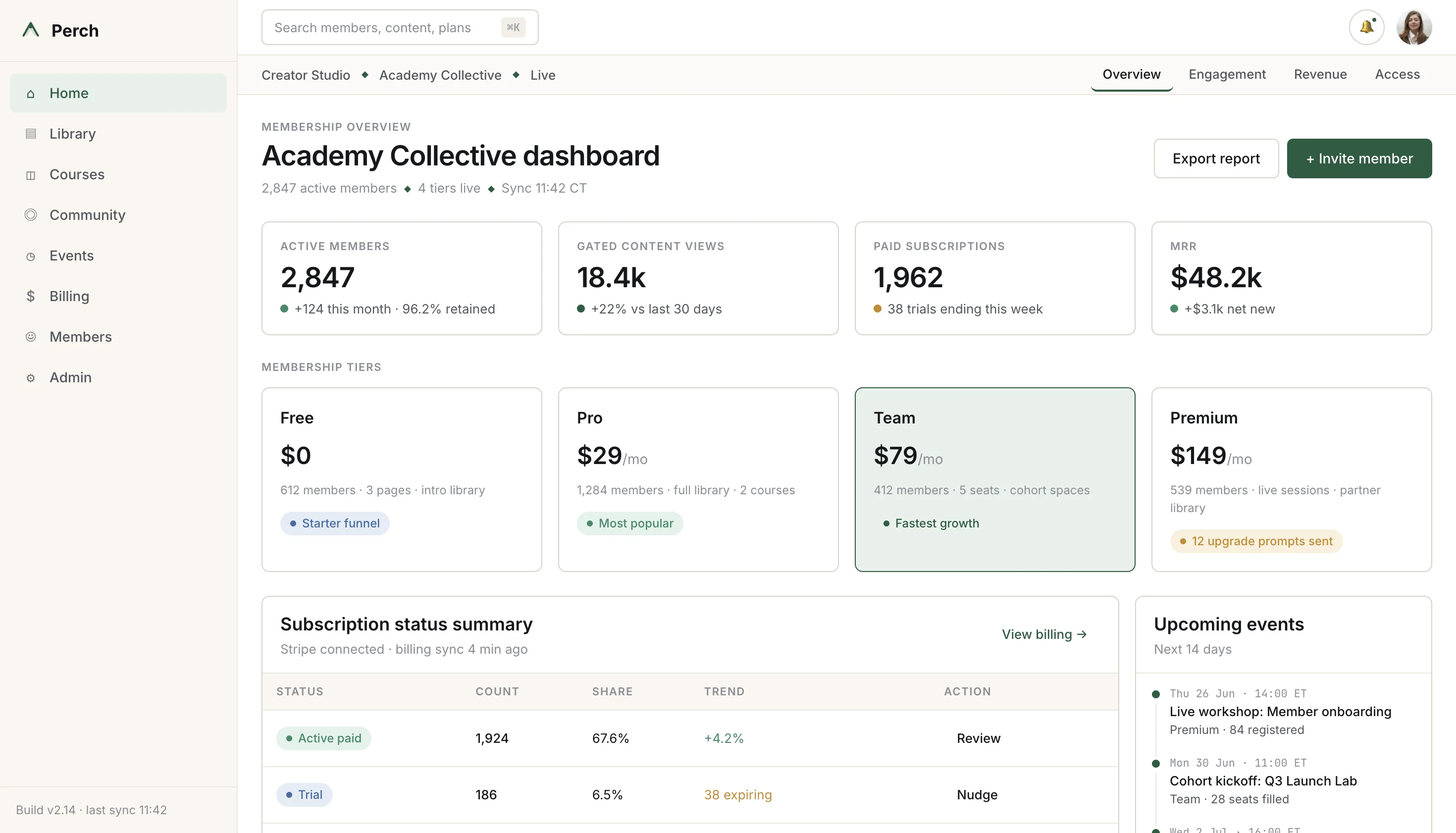Screen dimensions: 1456x833
Task: Click Invite member button
Action: pyautogui.click(x=1359, y=158)
